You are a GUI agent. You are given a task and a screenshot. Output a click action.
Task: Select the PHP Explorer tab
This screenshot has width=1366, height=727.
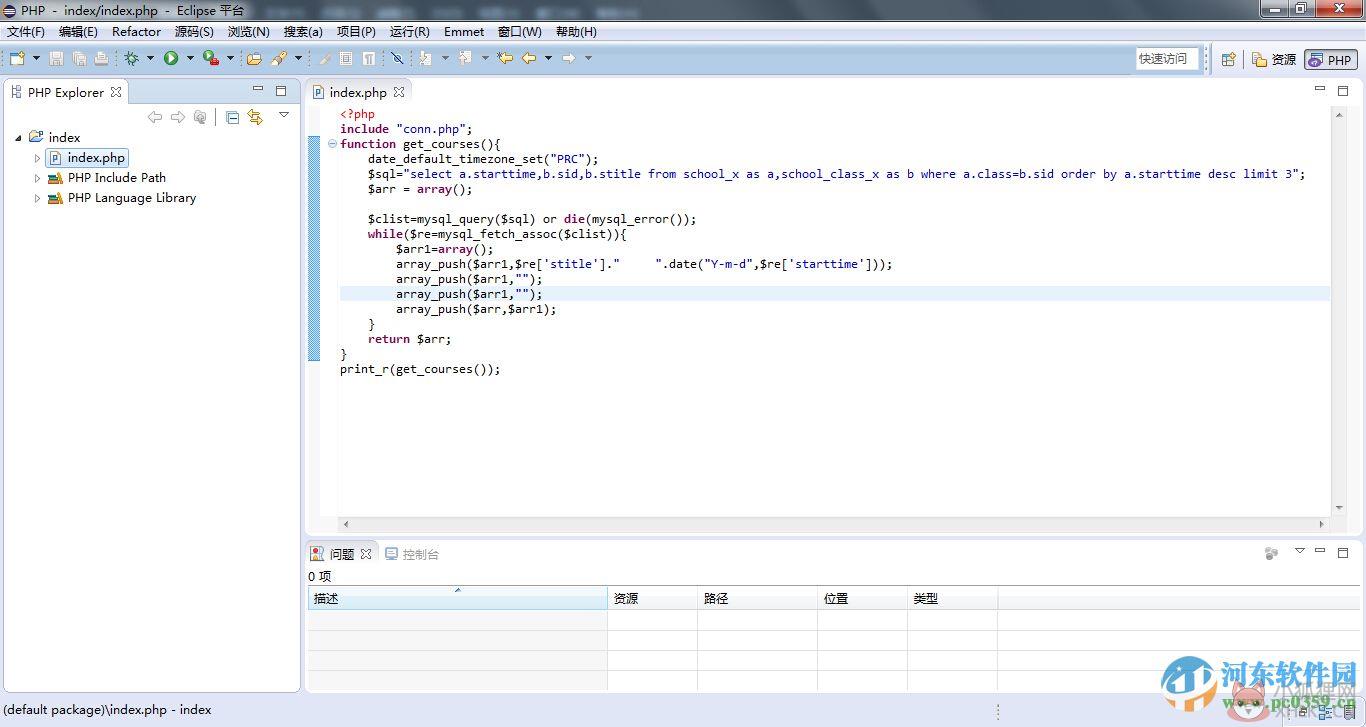(x=64, y=92)
